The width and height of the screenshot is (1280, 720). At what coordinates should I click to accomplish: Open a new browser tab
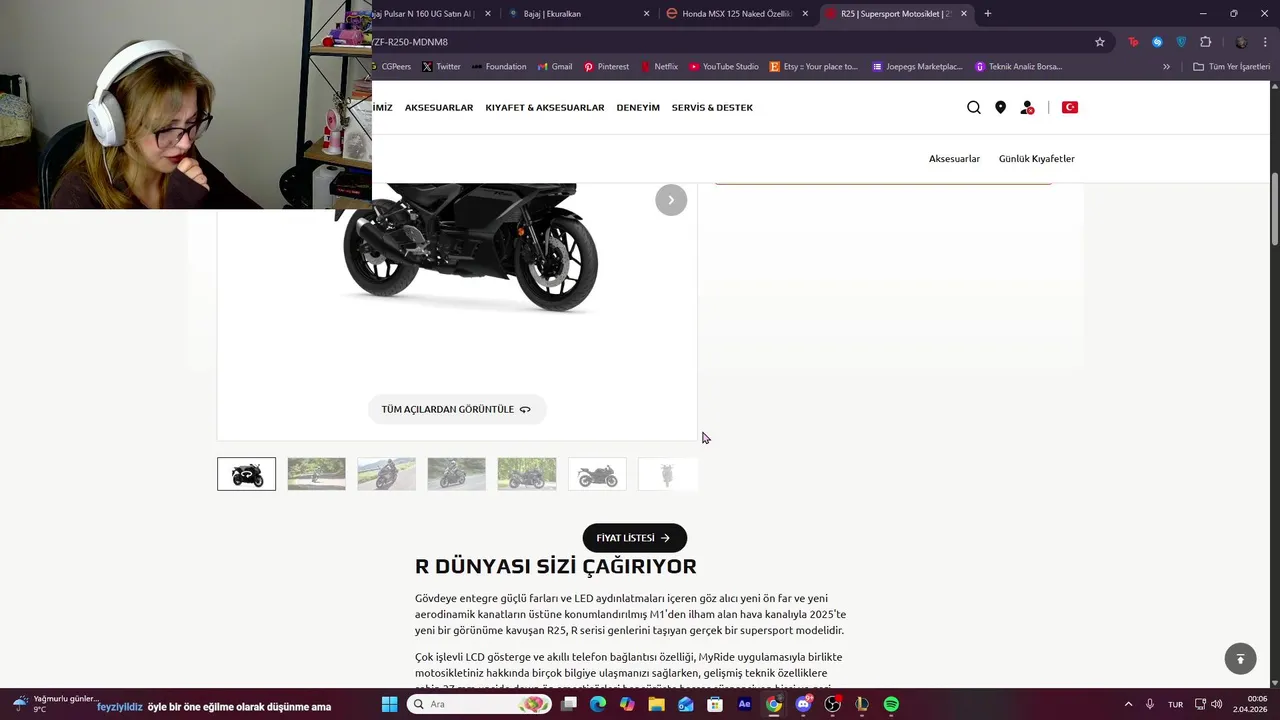click(x=988, y=14)
